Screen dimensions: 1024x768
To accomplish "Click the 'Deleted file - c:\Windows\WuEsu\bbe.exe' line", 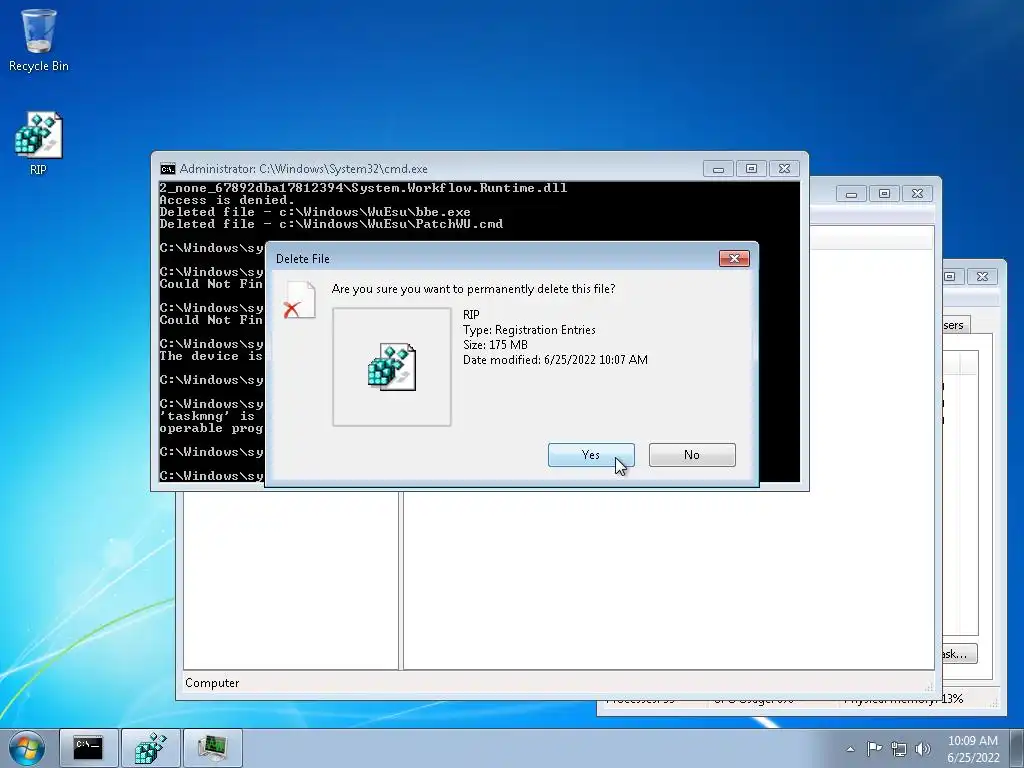I will pyautogui.click(x=315, y=212).
